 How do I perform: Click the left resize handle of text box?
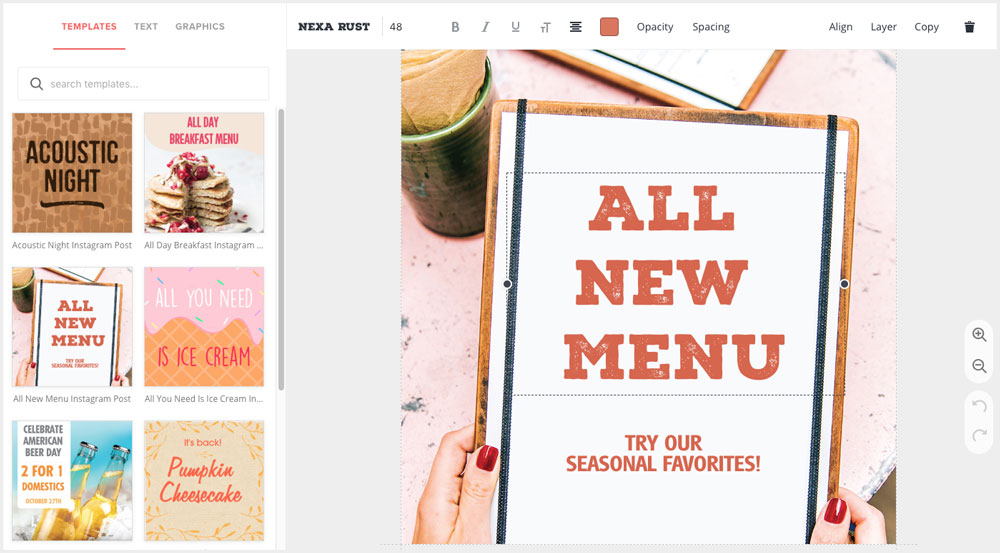[x=507, y=284]
